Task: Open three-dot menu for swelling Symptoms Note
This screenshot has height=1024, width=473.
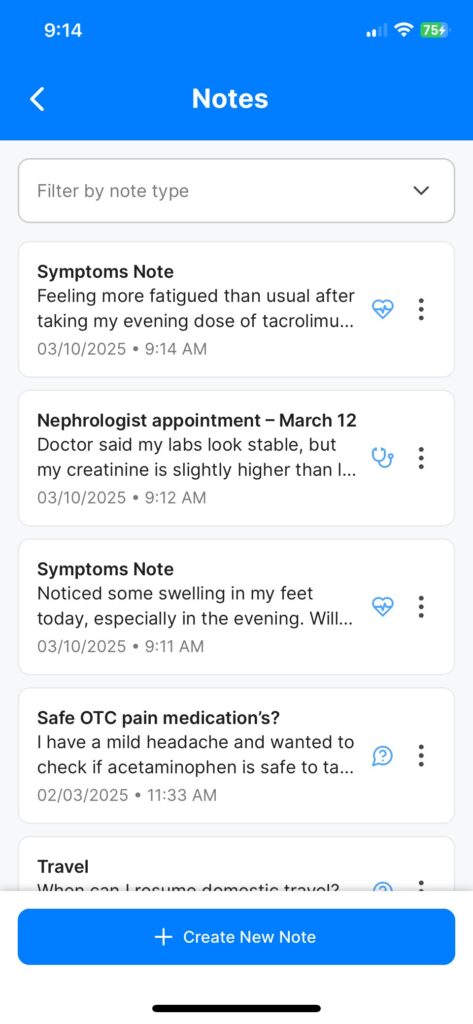Action: pos(421,607)
